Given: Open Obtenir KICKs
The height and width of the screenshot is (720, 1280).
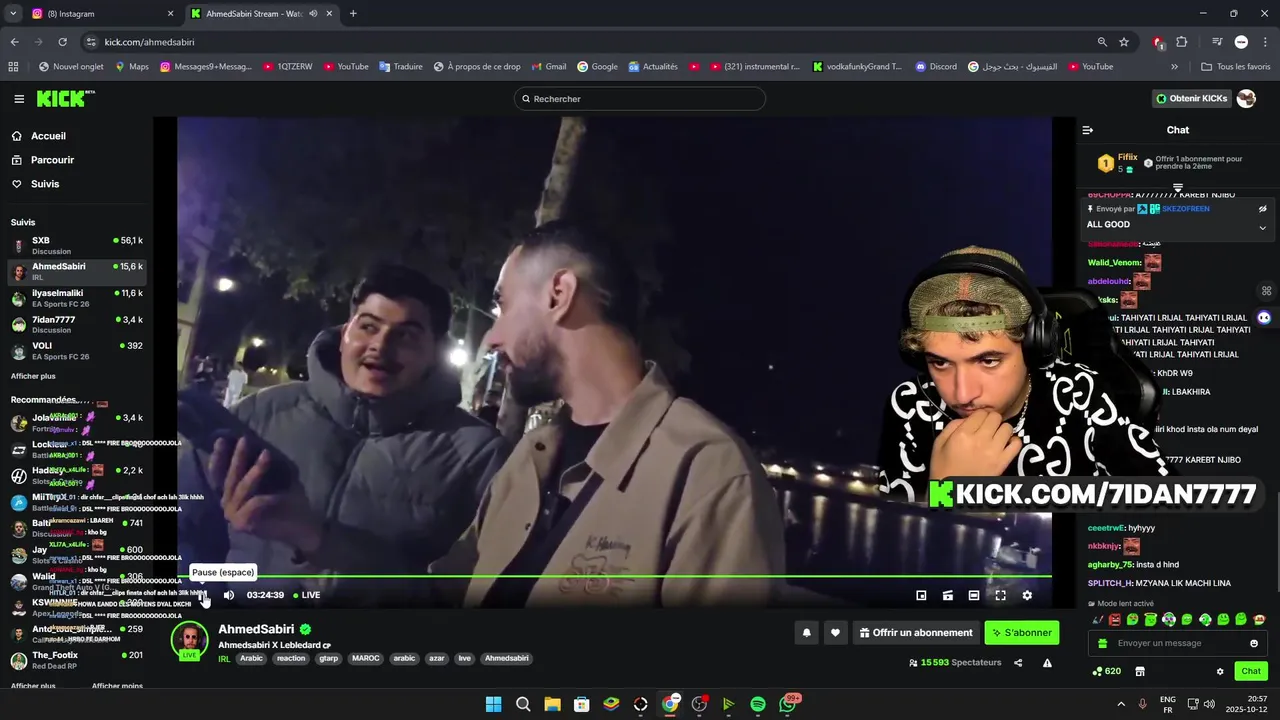Looking at the screenshot, I should (1191, 99).
